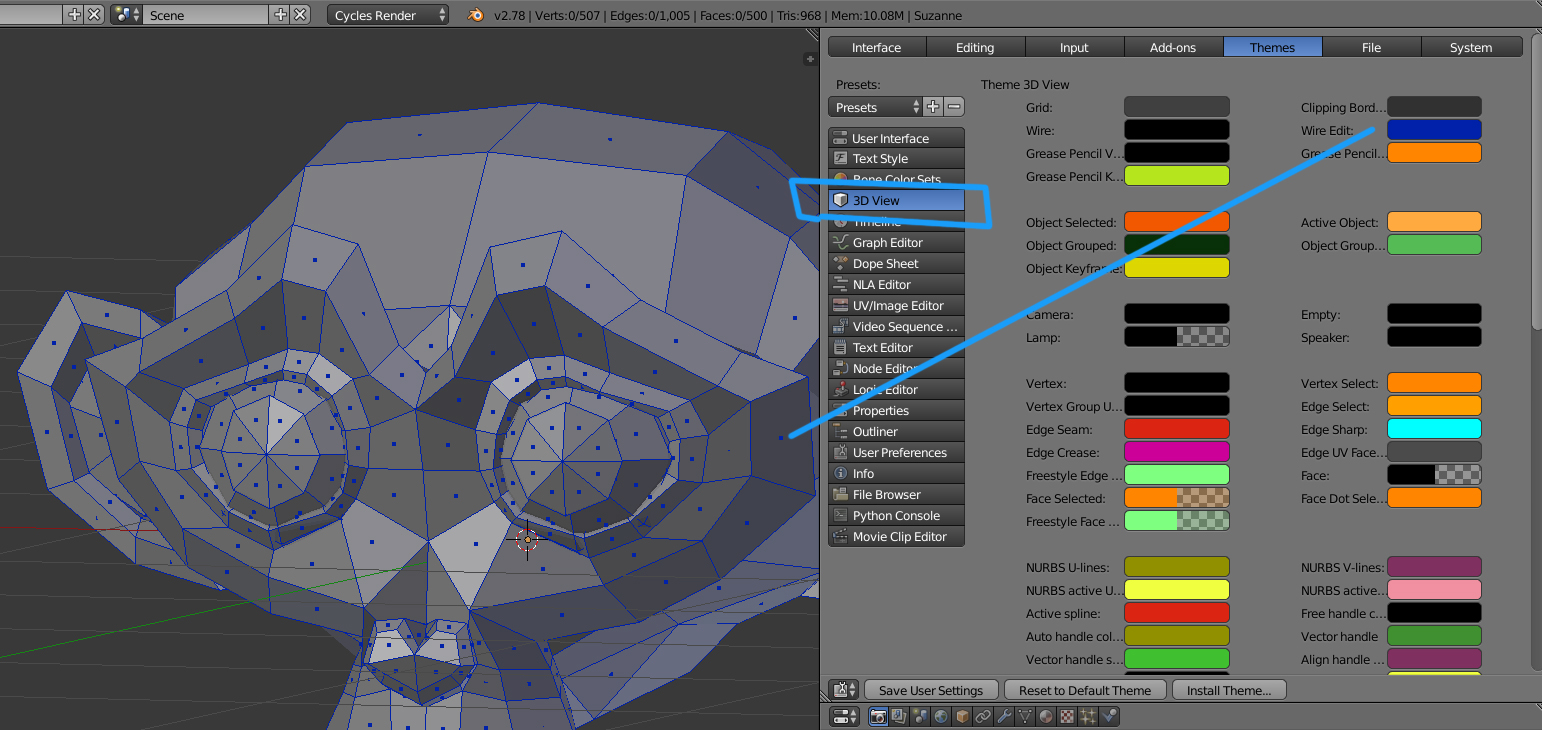Switch to the Add-ons tab

(1173, 47)
